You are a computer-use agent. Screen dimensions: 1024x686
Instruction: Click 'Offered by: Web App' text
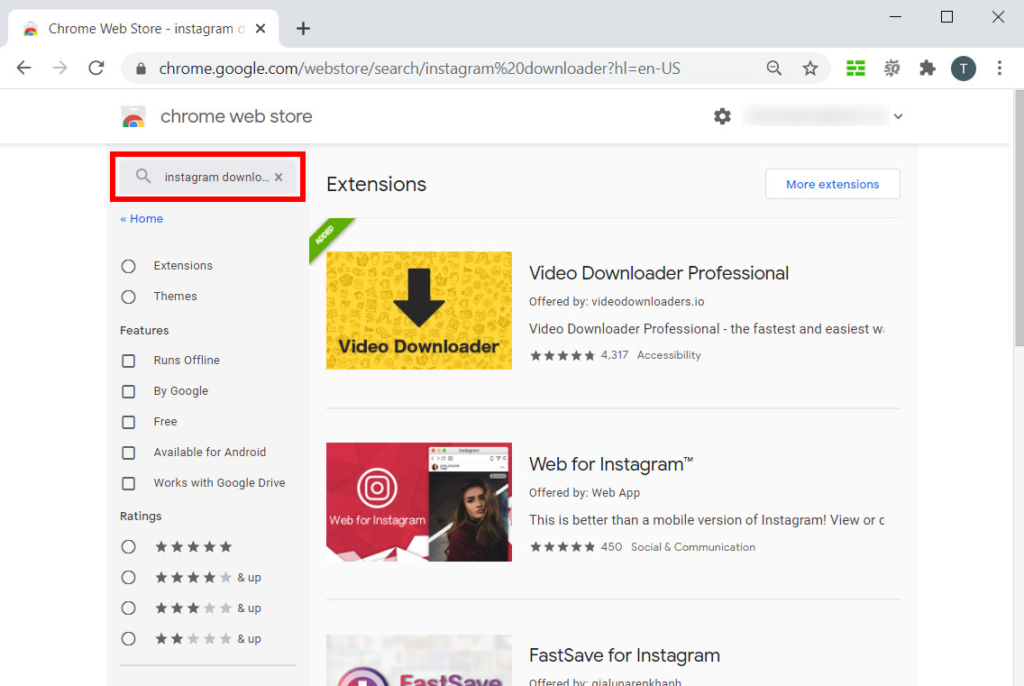584,493
